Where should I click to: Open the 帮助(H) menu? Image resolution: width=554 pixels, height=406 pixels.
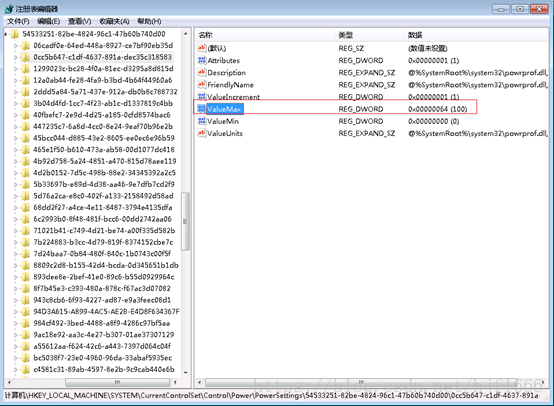[x=149, y=22]
